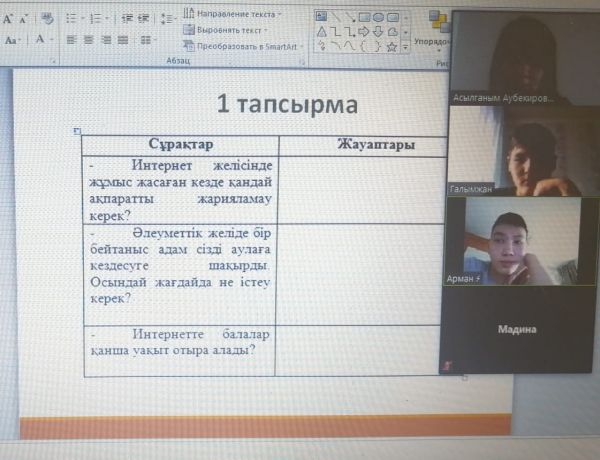Screen dimensions: 600x460
Task: Select the star shape in shapes gallery
Action: [391, 46]
